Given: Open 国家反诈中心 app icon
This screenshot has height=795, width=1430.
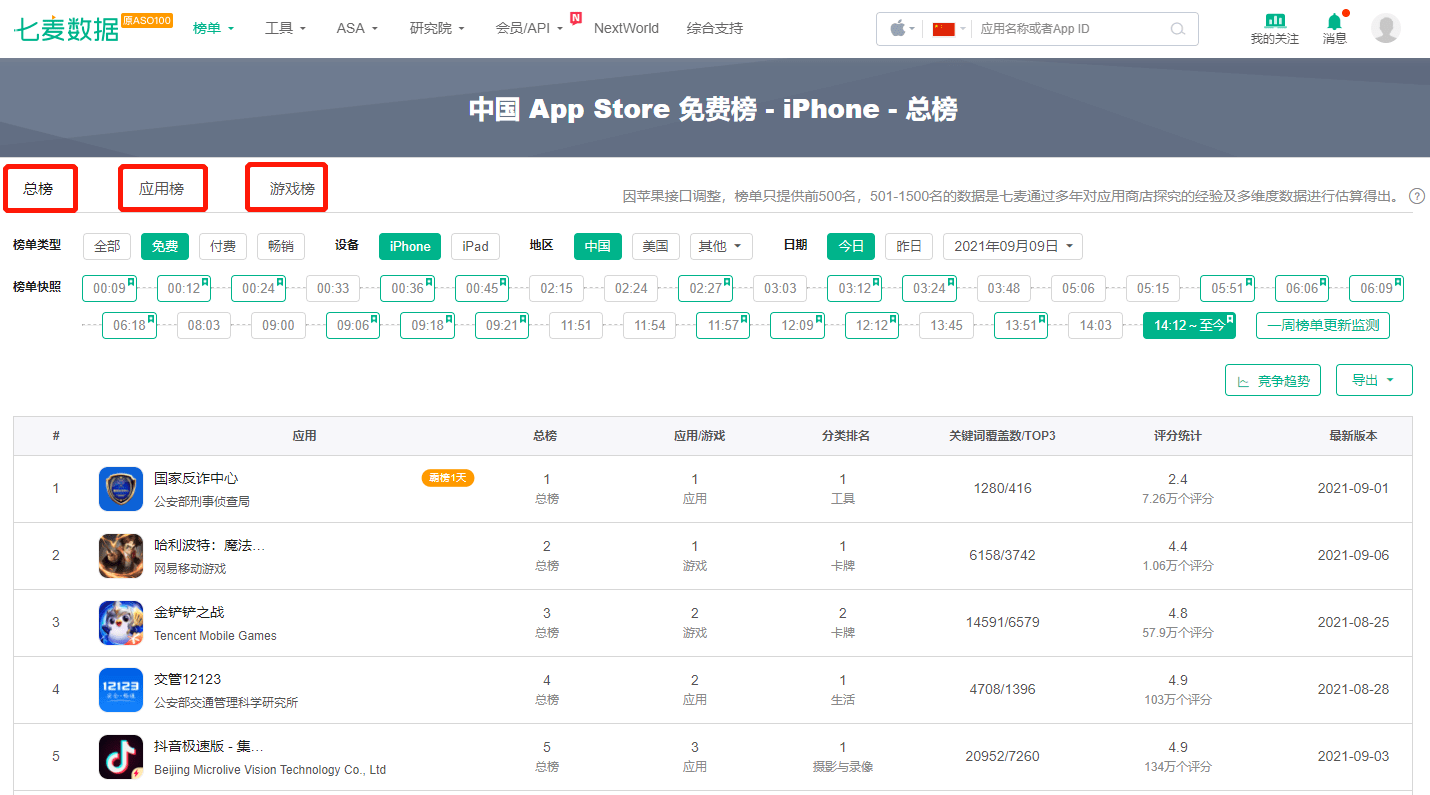Looking at the screenshot, I should point(121,489).
